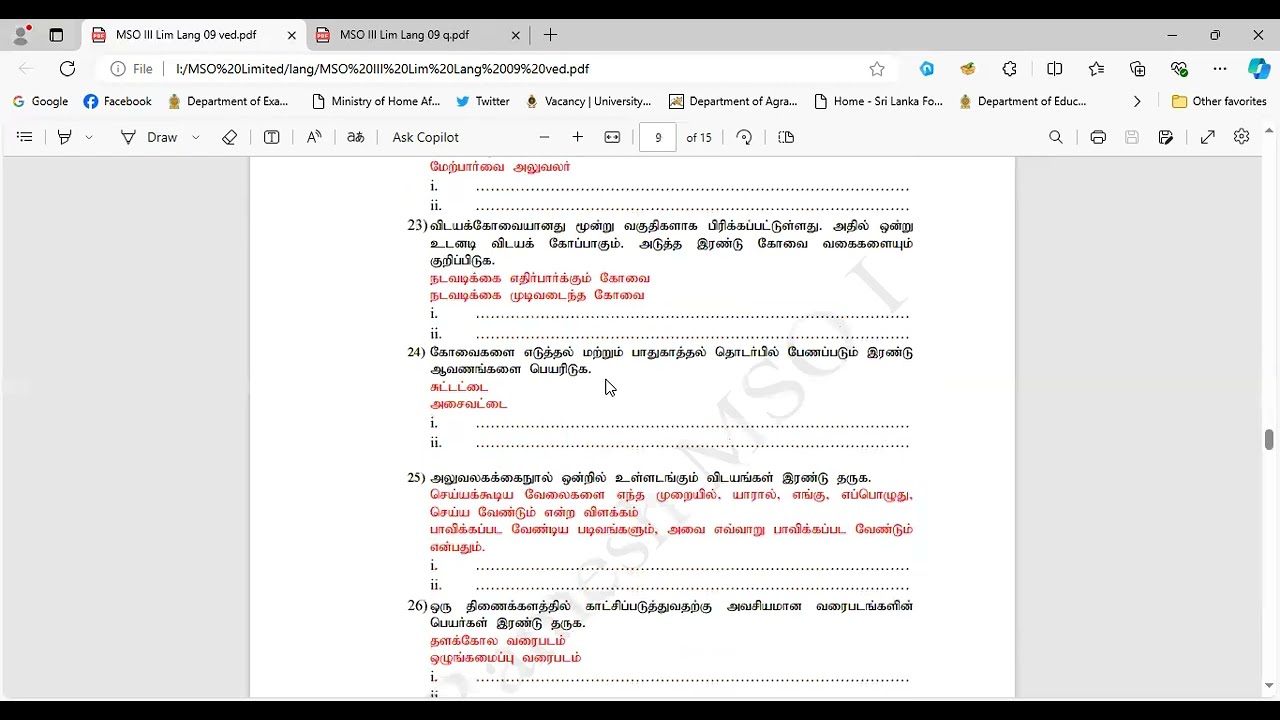
Task: Print the PDF document
Action: tap(1098, 137)
